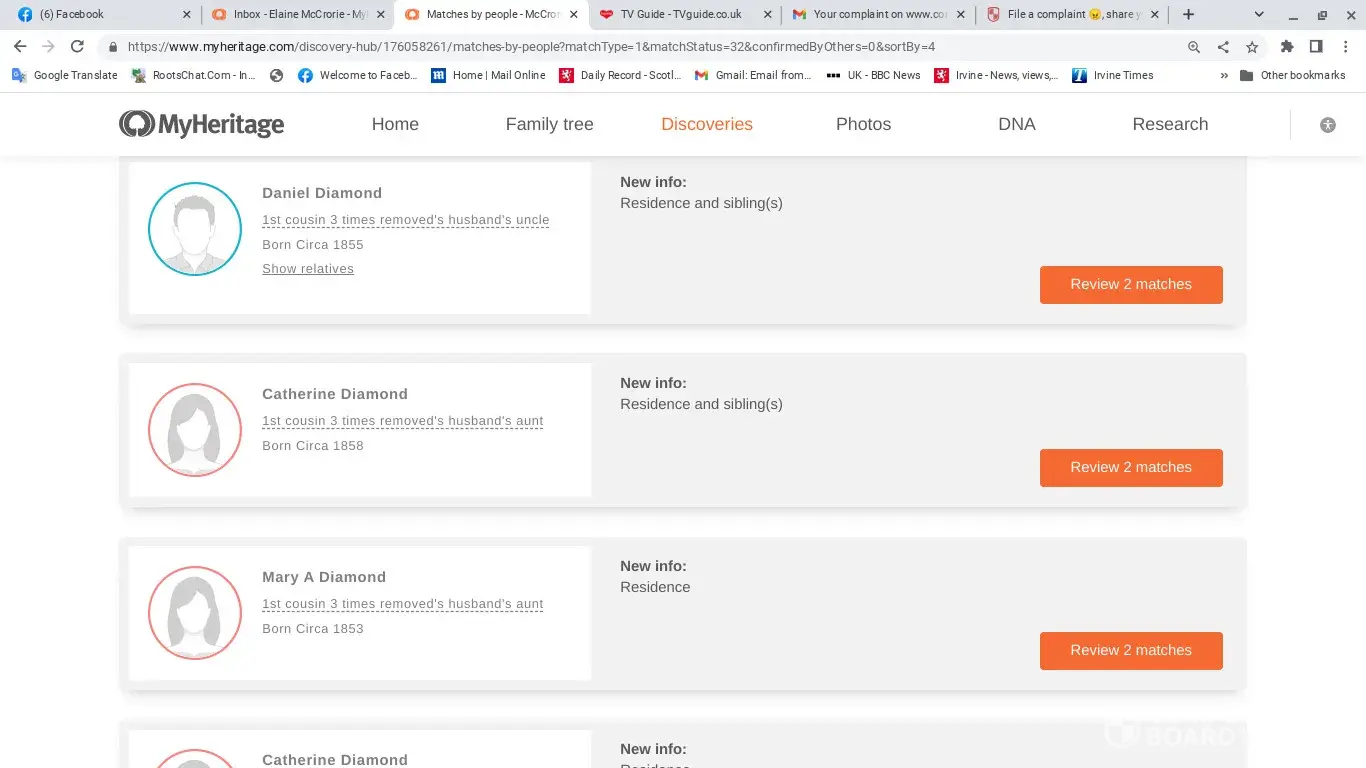Click the browser reload icon

tap(77, 47)
